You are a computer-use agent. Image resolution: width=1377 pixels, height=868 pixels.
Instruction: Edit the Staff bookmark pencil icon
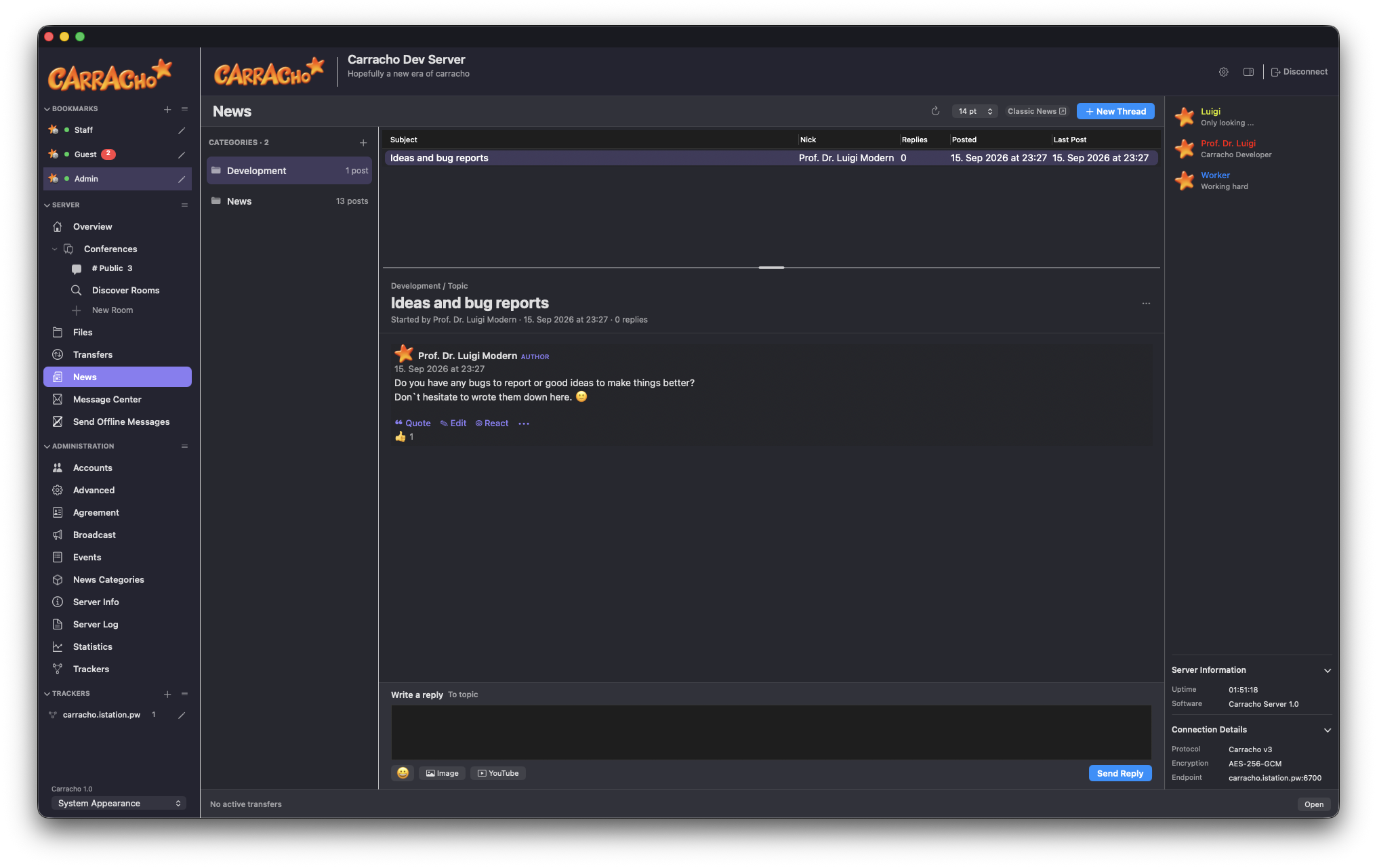(182, 130)
